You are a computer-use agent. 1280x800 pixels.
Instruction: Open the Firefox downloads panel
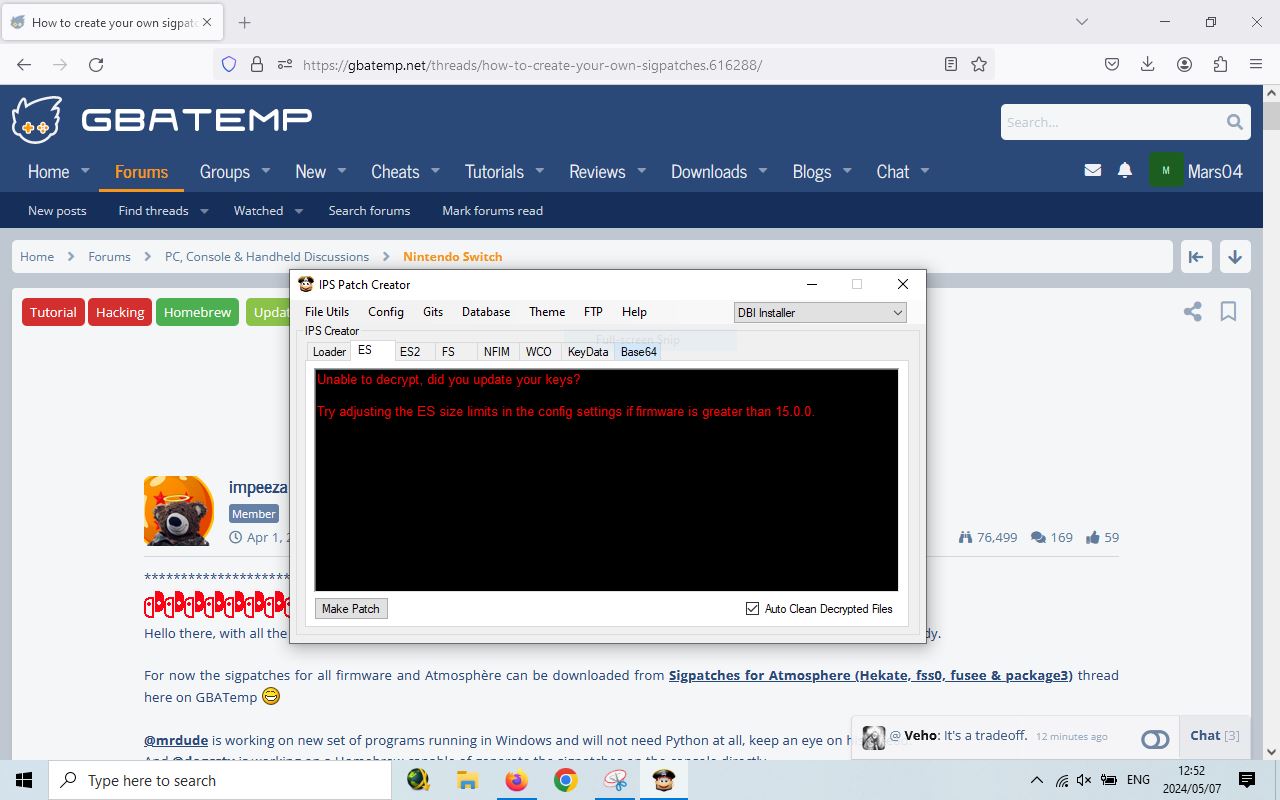pyautogui.click(x=1148, y=64)
